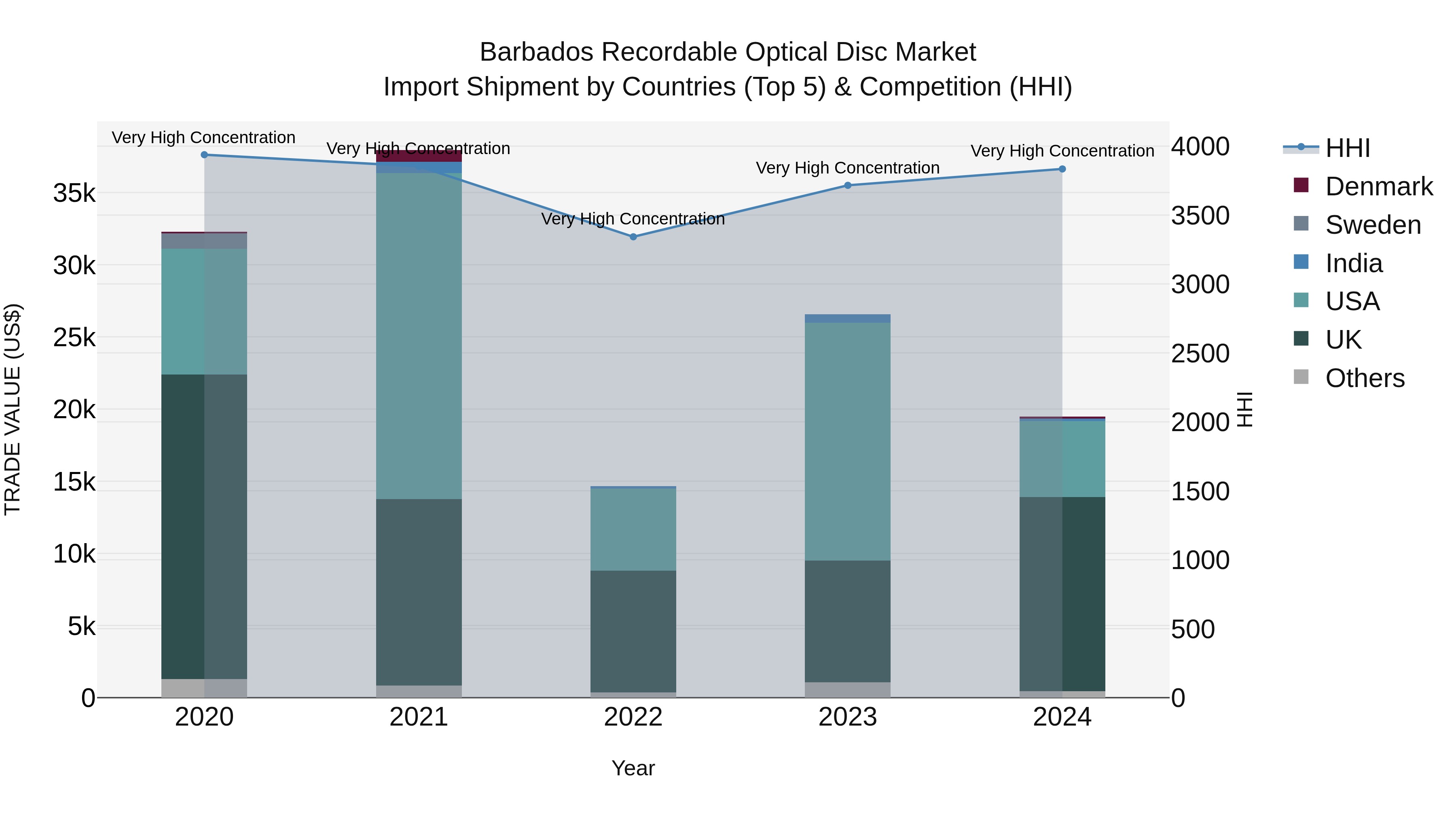This screenshot has height=819, width=1456.
Task: Click the USA bar segment for 2023
Action: click(848, 442)
